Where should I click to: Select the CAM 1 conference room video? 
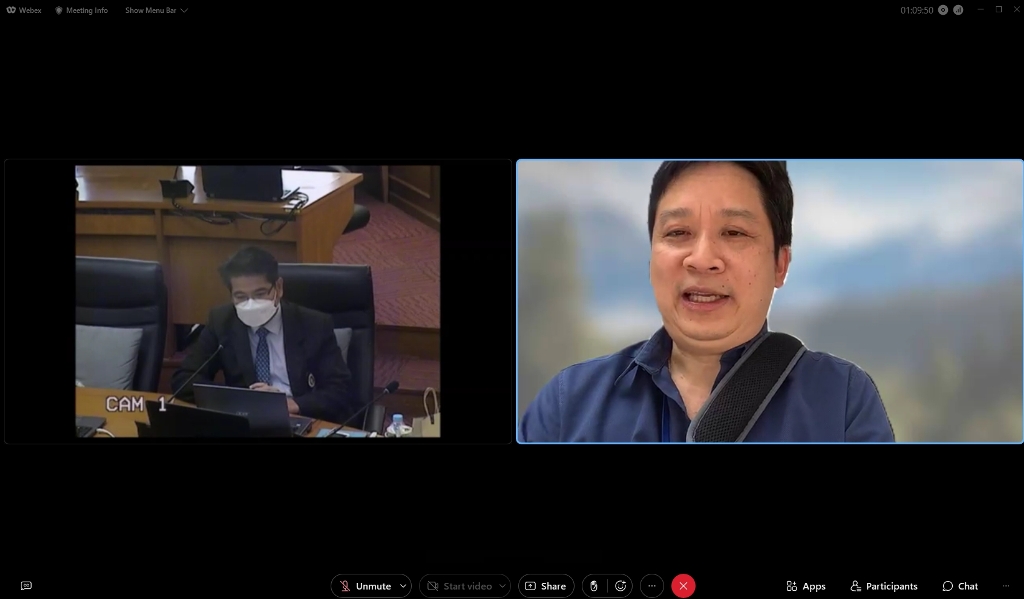point(258,301)
